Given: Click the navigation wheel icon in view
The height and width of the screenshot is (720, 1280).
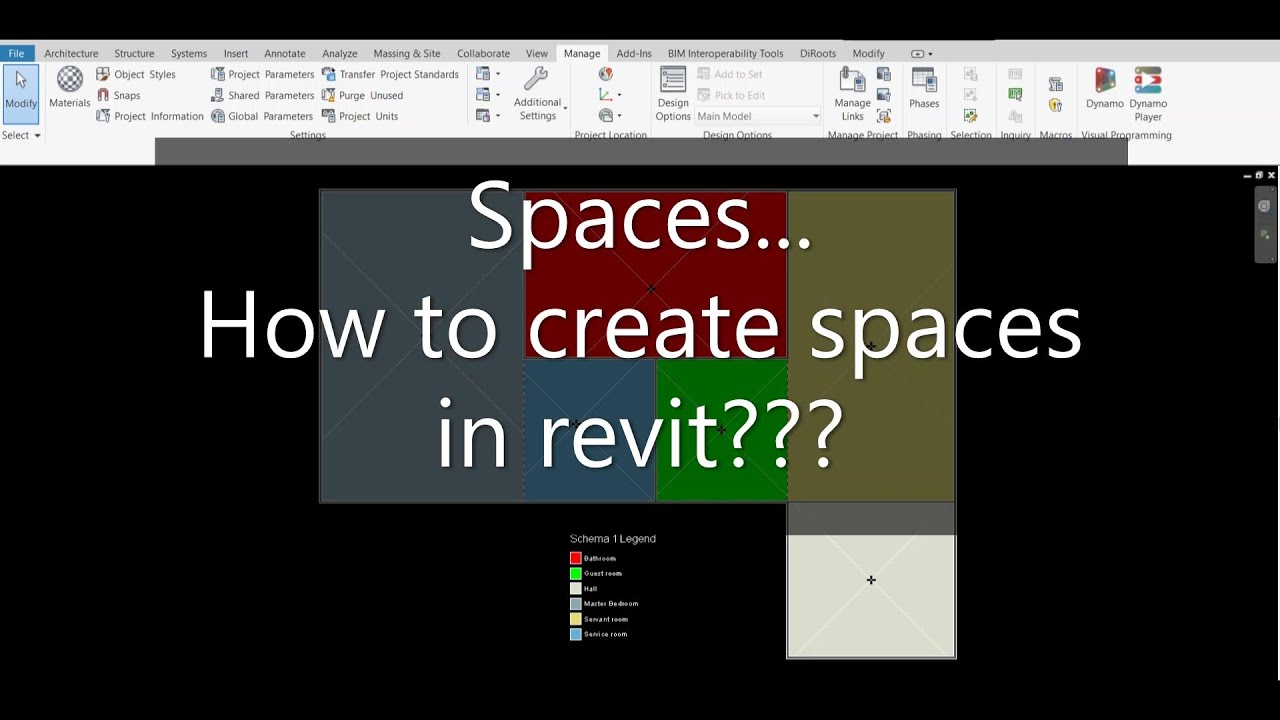Looking at the screenshot, I should [x=1264, y=206].
